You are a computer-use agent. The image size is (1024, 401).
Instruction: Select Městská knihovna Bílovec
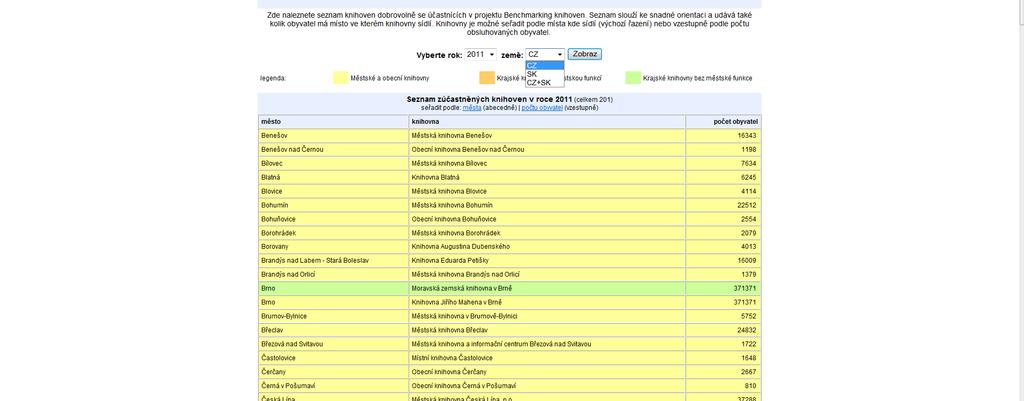547,163
